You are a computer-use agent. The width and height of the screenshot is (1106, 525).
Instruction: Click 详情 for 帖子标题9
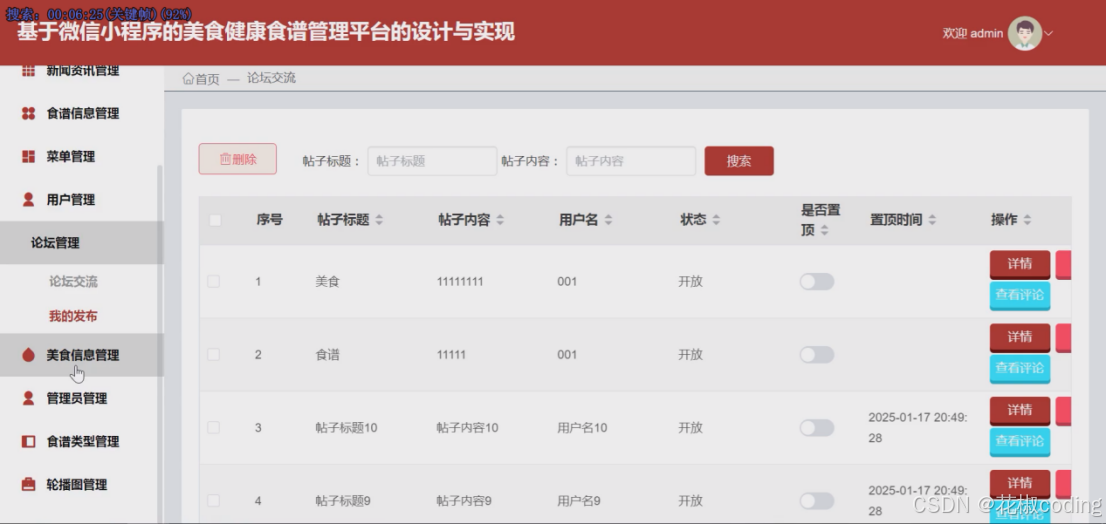click(x=1020, y=483)
